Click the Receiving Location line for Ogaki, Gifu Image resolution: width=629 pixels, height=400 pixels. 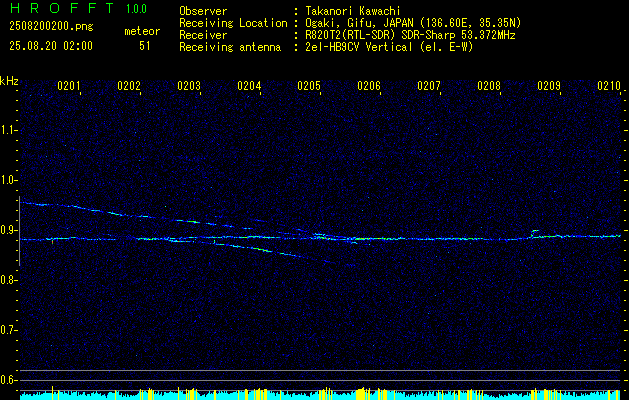tap(350, 23)
